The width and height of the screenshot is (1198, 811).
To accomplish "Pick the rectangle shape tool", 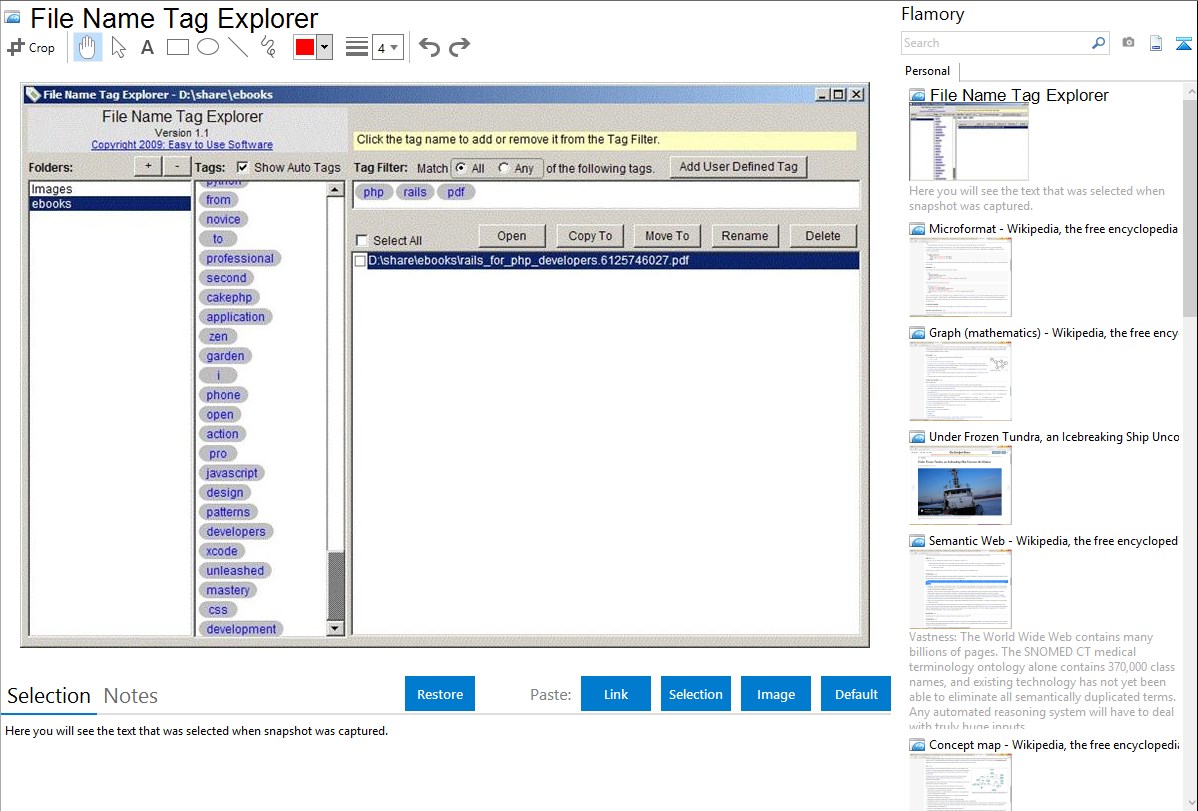I will [177, 47].
